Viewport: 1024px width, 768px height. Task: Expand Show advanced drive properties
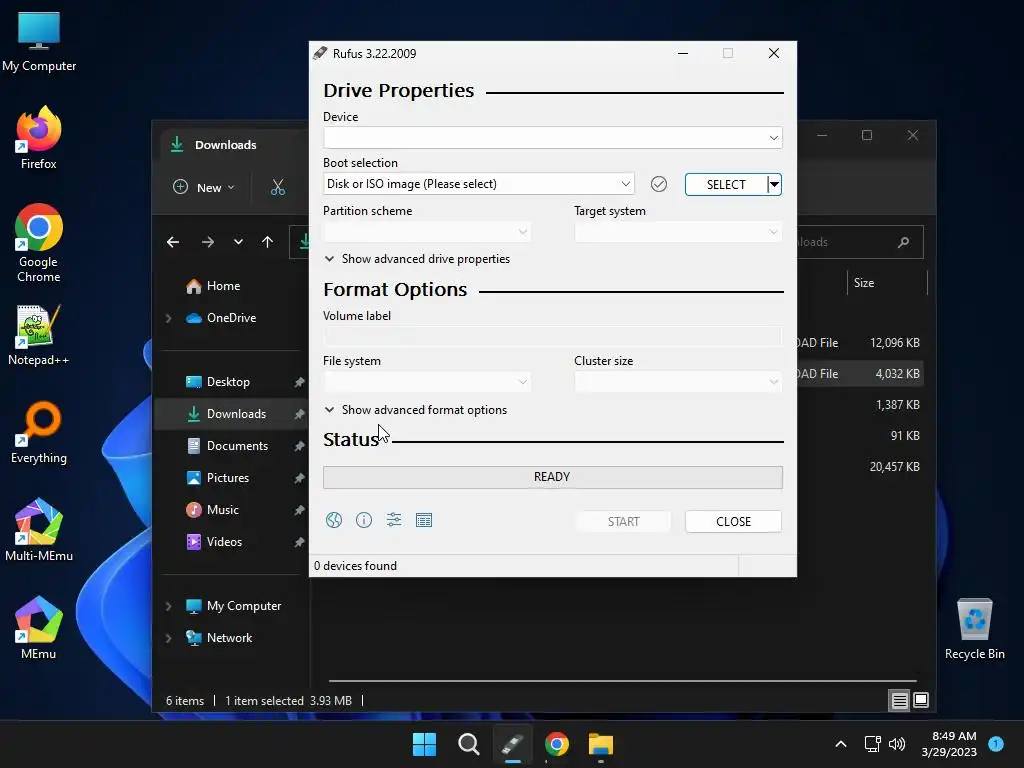pos(417,259)
